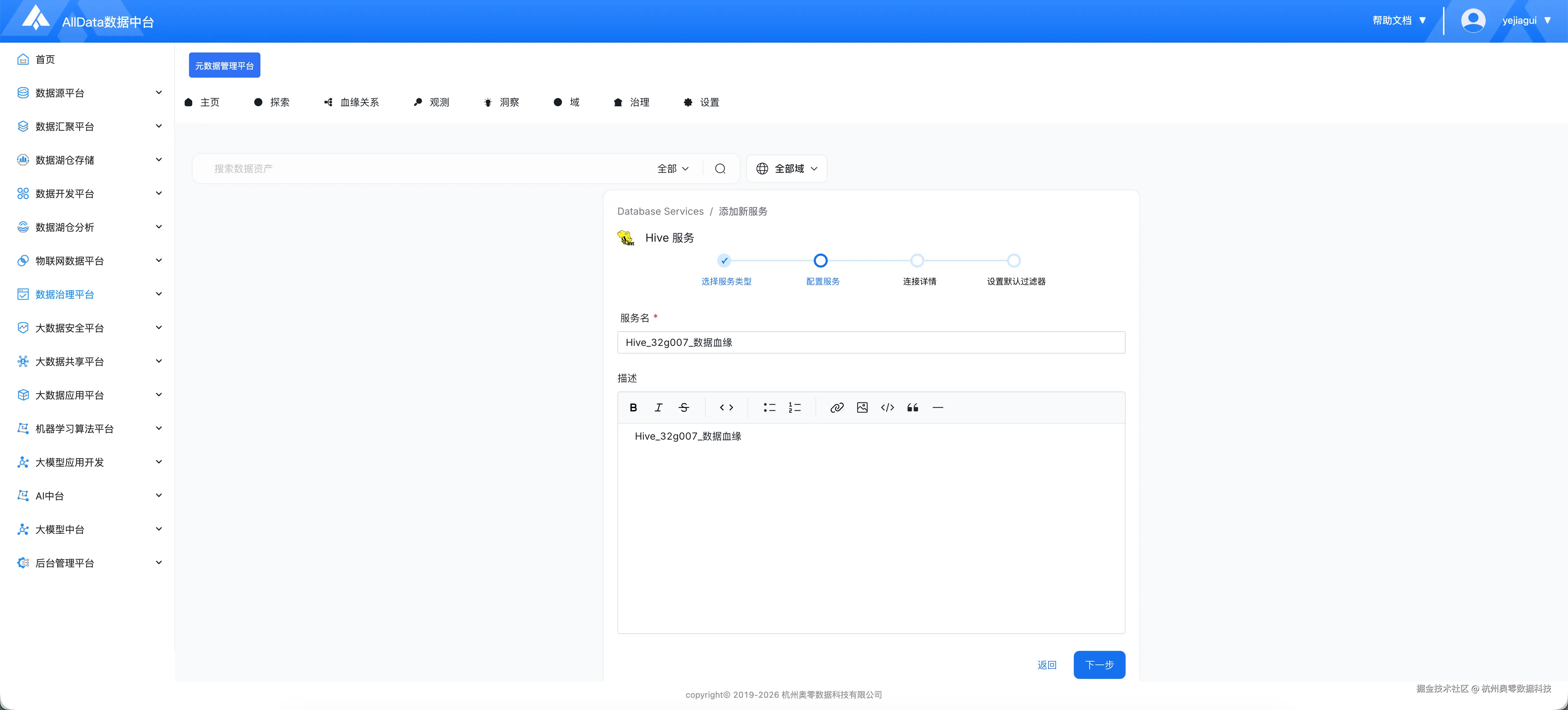This screenshot has height=710, width=1568.
Task: Open the 全部域 domain dropdown
Action: click(x=786, y=169)
